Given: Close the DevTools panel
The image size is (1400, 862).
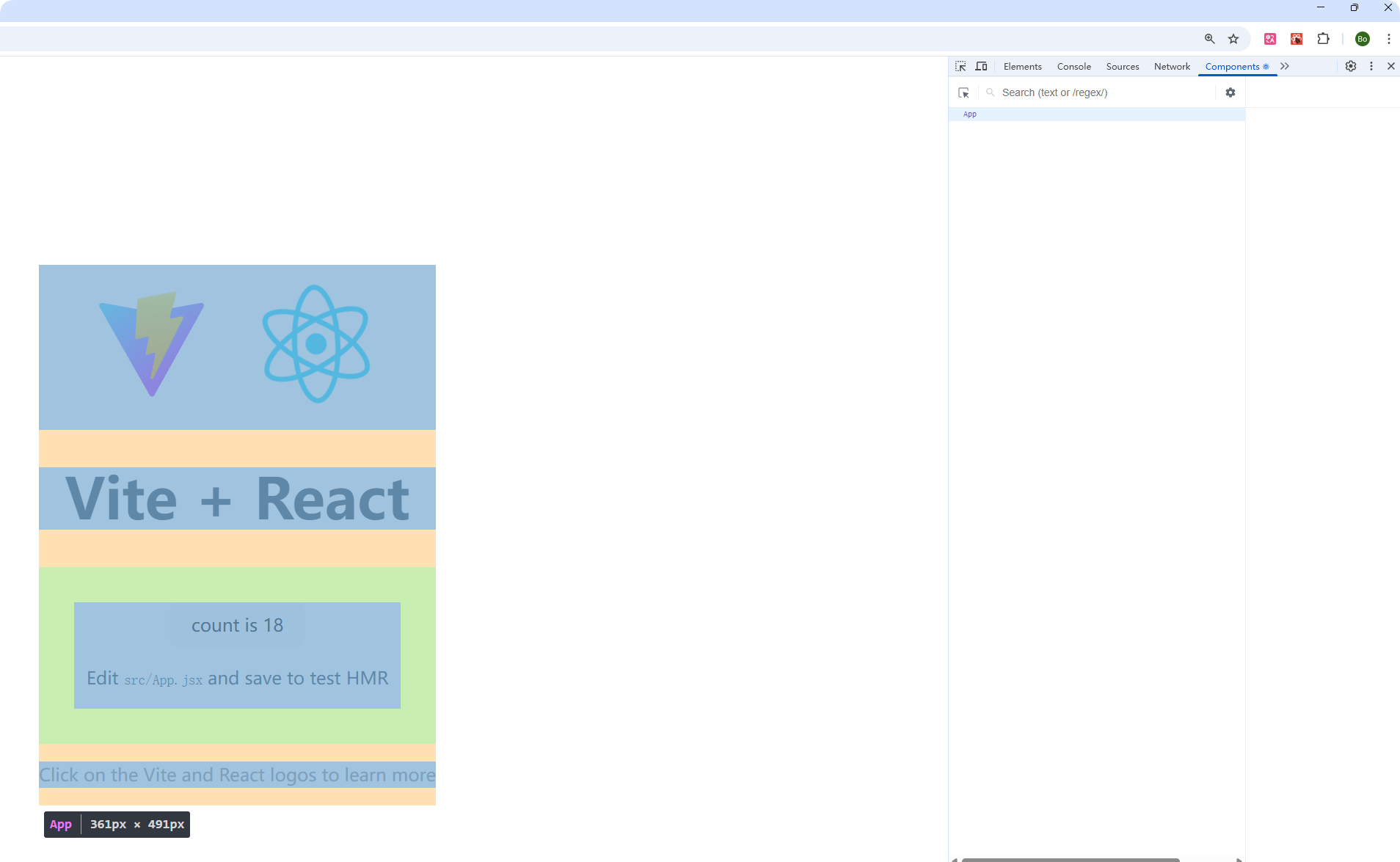Looking at the screenshot, I should tap(1390, 66).
